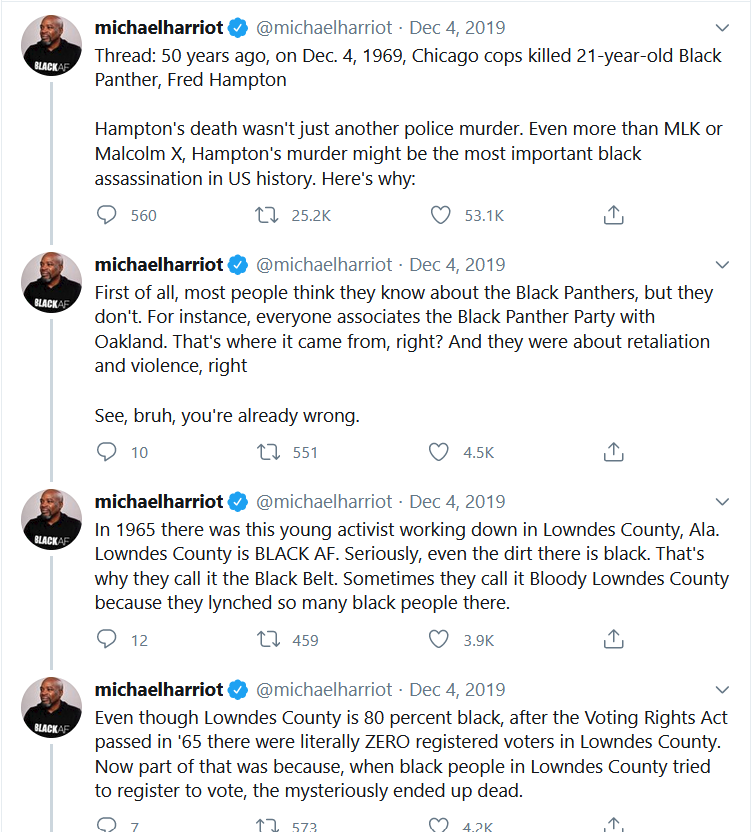Reply to the tweet with 12 replies

[107, 639]
